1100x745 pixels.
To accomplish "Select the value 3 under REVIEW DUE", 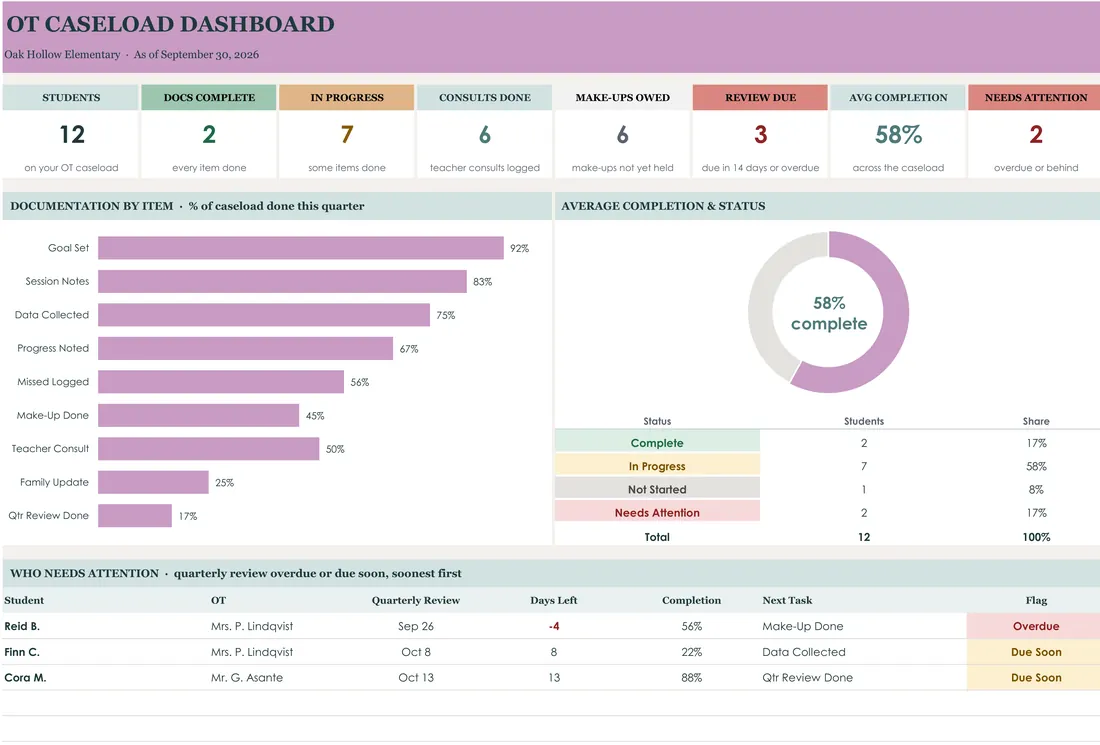I will coord(760,134).
